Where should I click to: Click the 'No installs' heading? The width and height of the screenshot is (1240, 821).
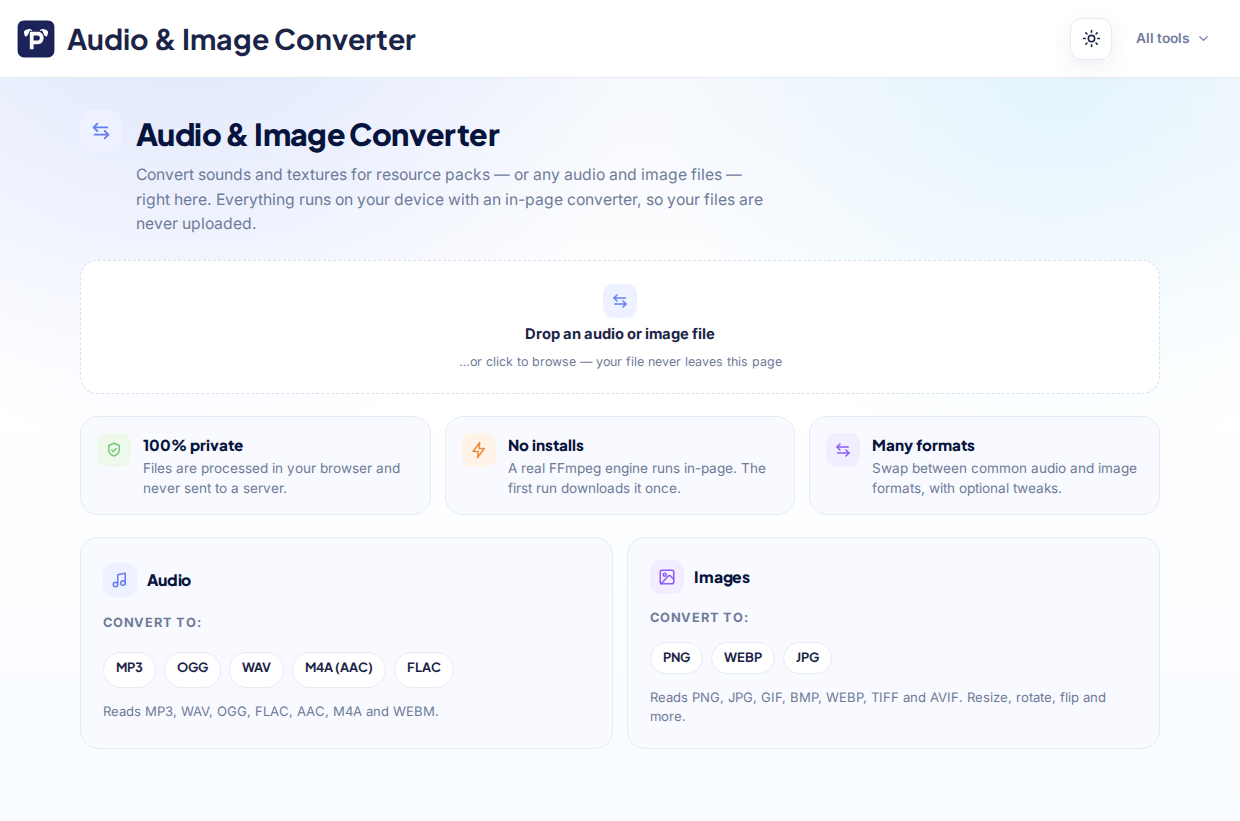click(x=546, y=446)
